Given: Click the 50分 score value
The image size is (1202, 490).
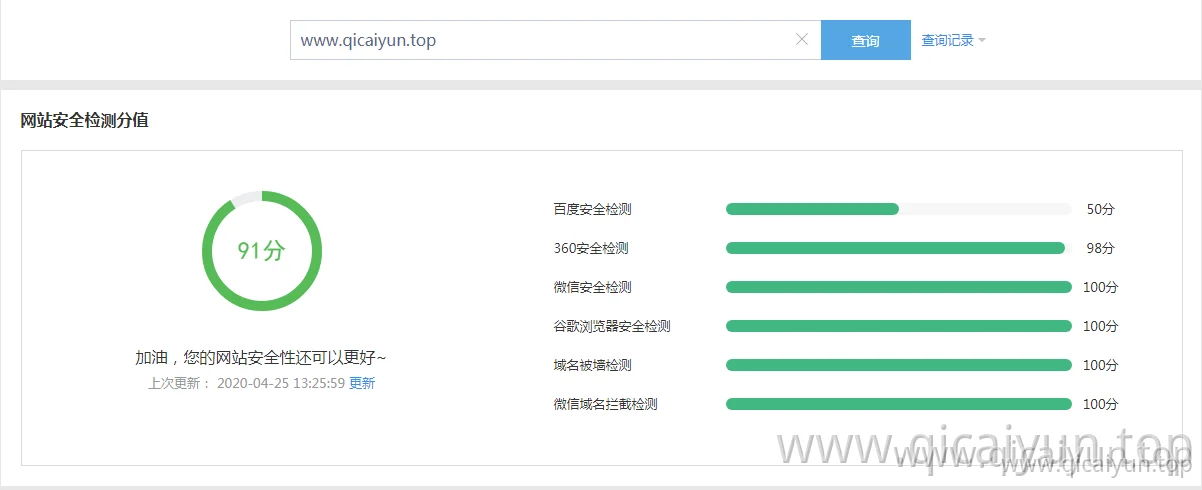Looking at the screenshot, I should [x=1100, y=209].
